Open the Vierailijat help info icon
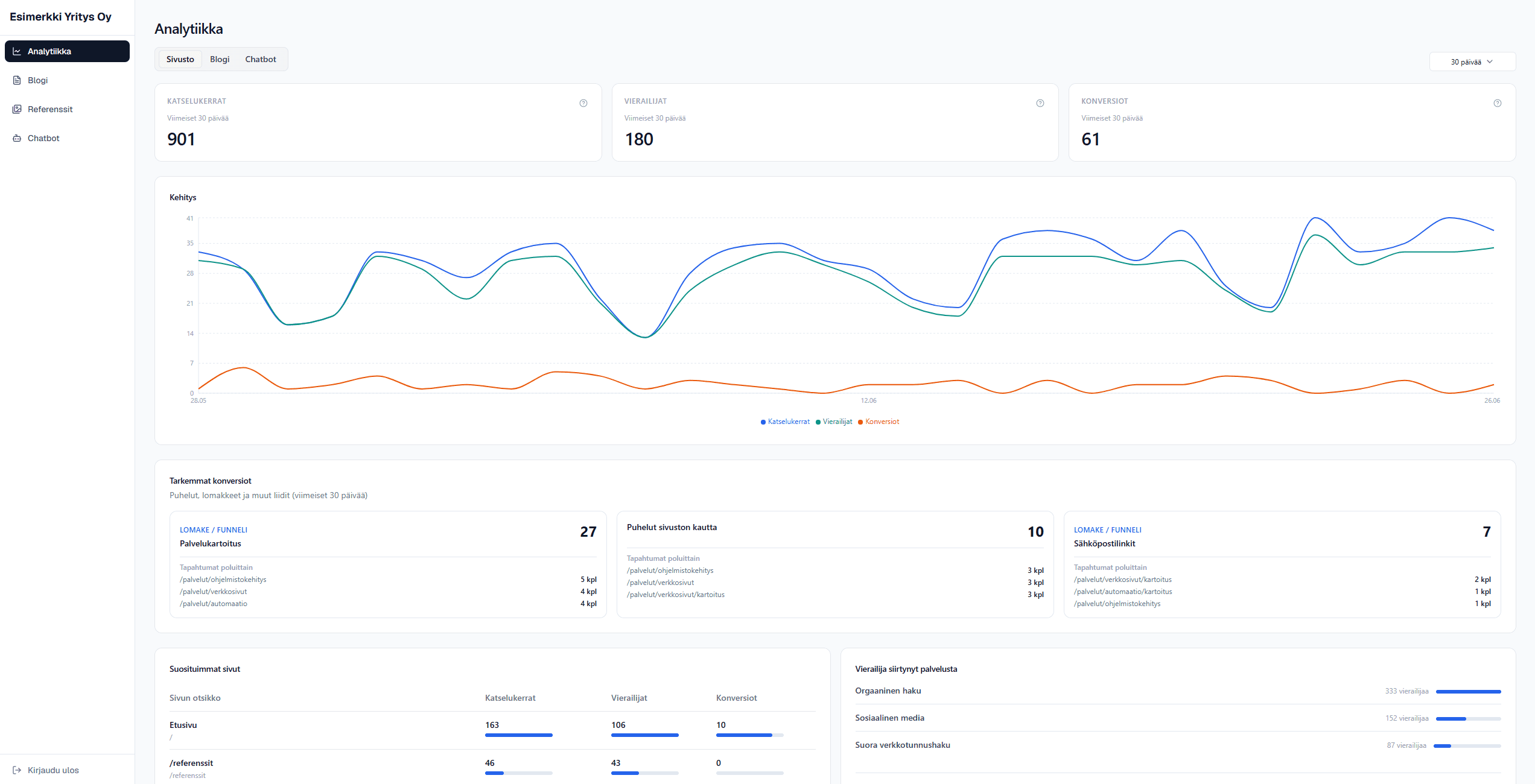 click(1040, 103)
